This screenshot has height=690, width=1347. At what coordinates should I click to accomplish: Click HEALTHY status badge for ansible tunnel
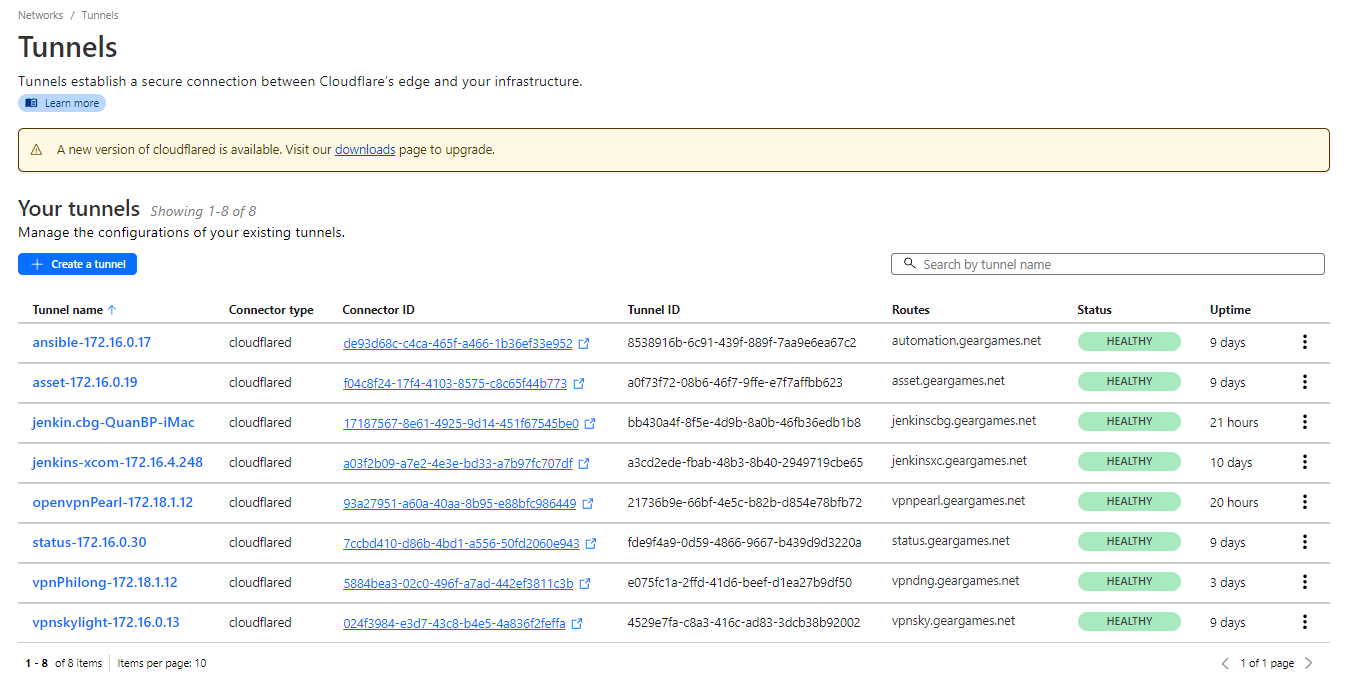coord(1128,342)
